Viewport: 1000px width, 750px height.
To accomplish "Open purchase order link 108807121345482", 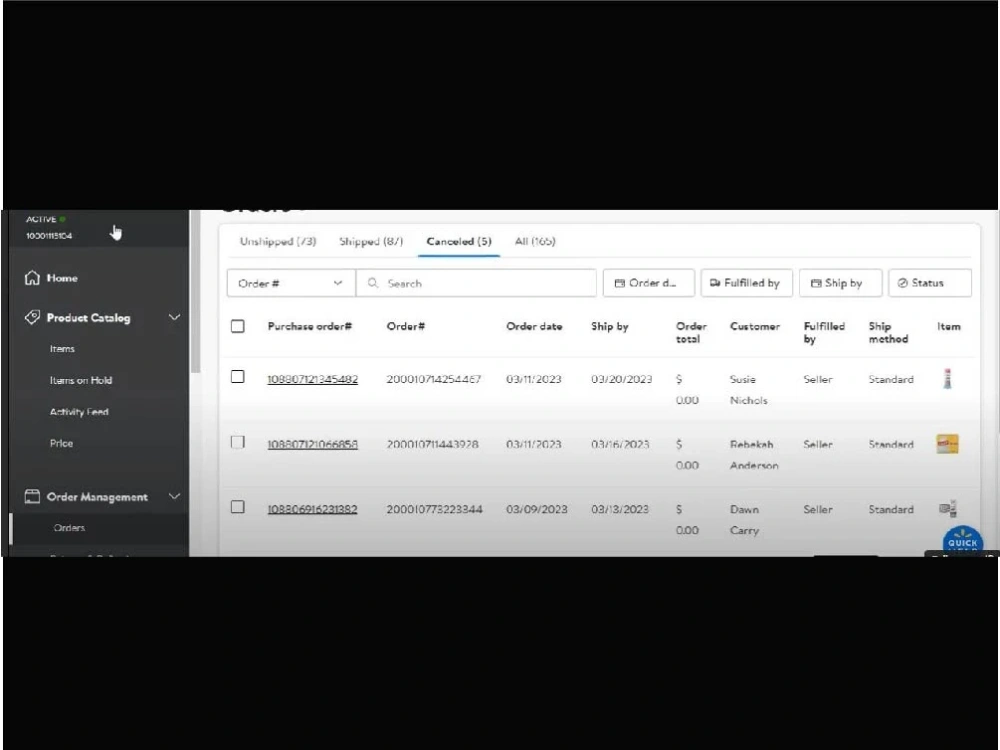I will point(312,379).
